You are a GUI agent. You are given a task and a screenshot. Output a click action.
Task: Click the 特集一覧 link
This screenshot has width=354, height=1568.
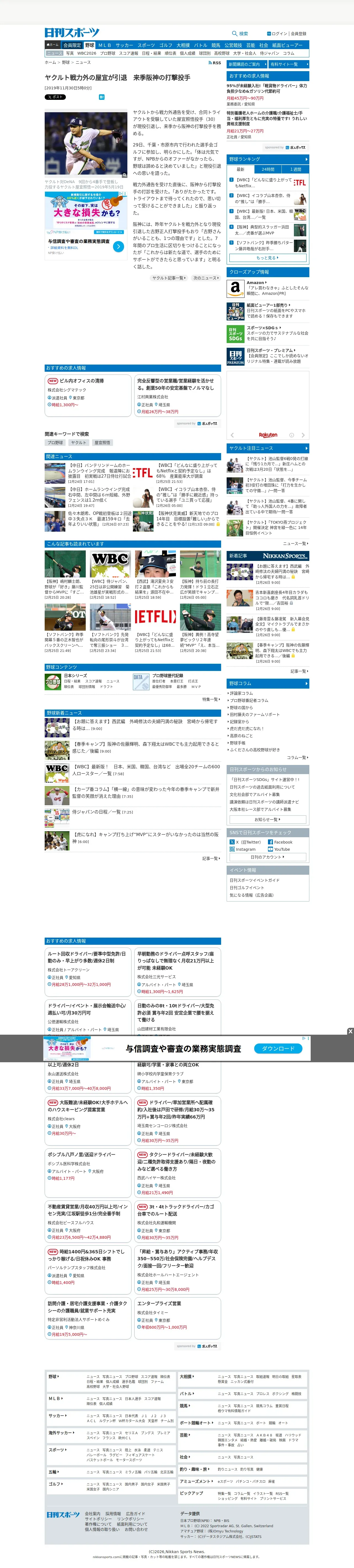(211, 699)
